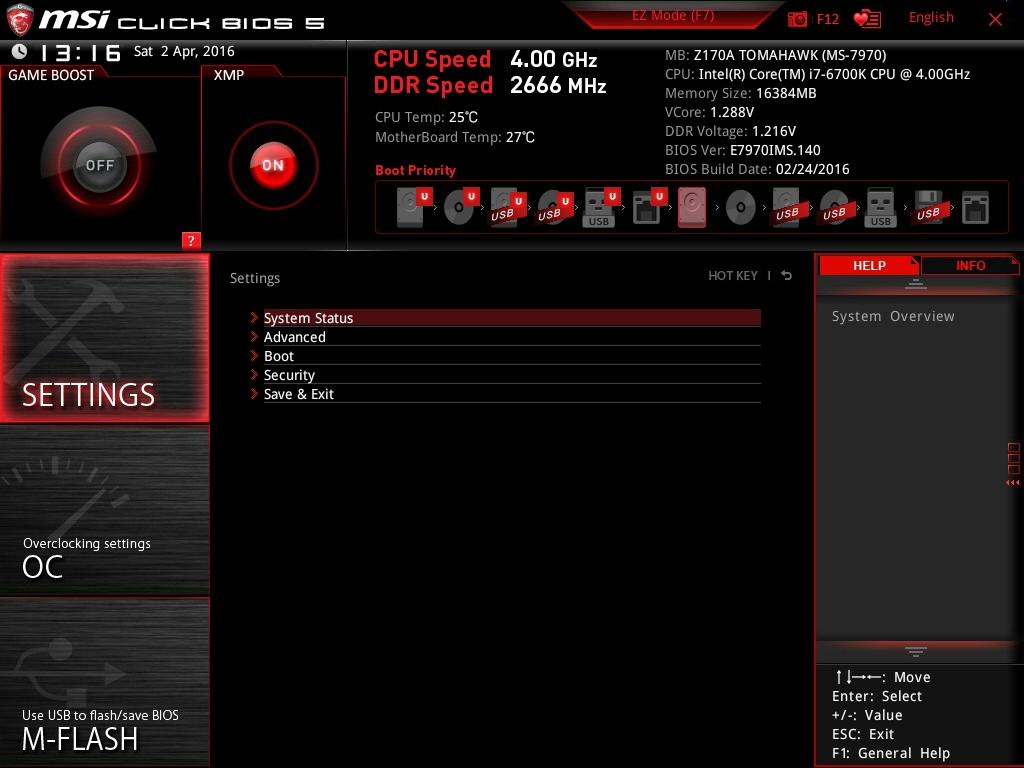Expand the chevron beside Security
Screen dimensions: 1024x768
pos(254,374)
